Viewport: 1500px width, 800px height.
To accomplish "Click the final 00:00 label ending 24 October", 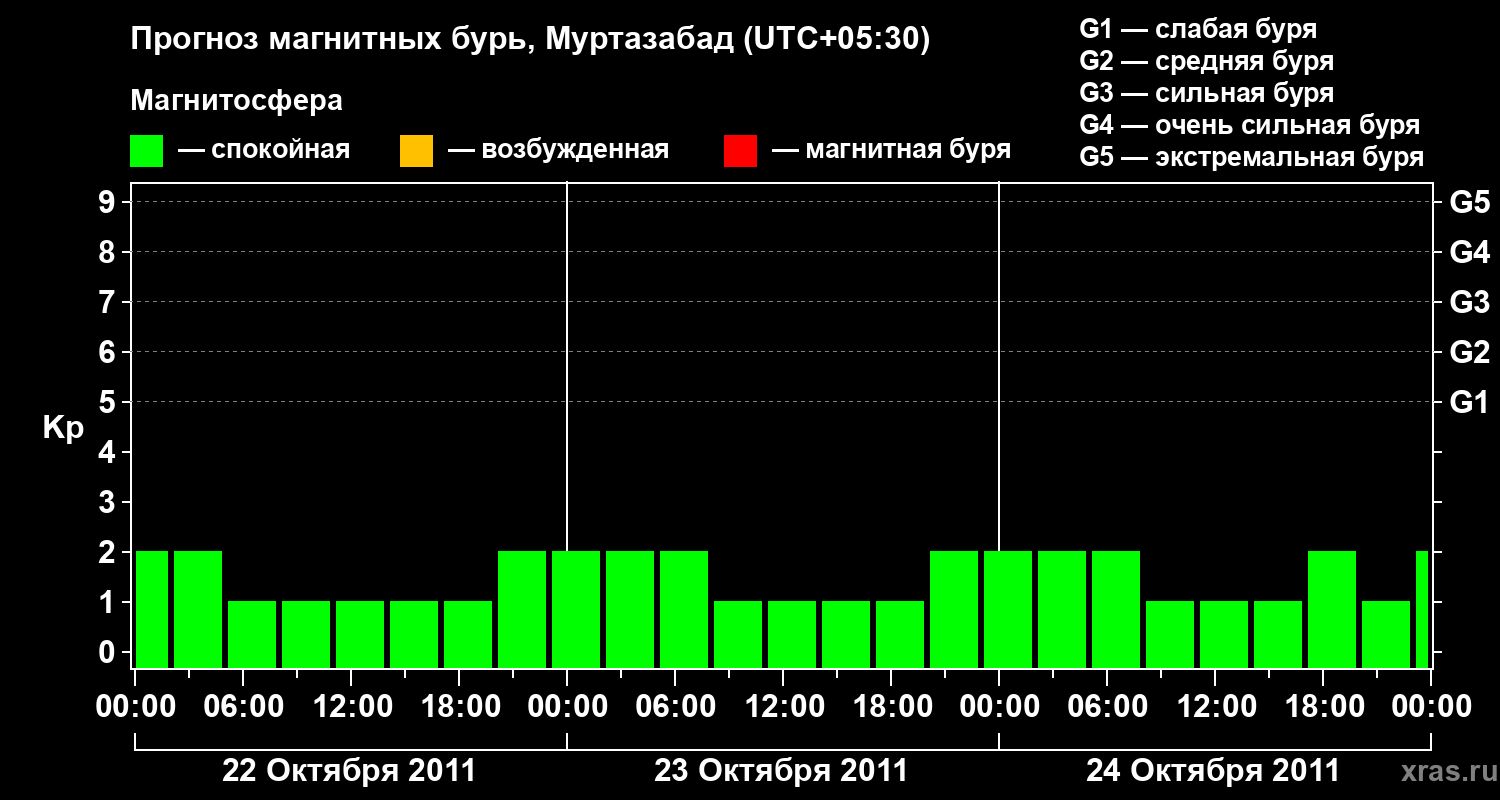I will (1431, 707).
